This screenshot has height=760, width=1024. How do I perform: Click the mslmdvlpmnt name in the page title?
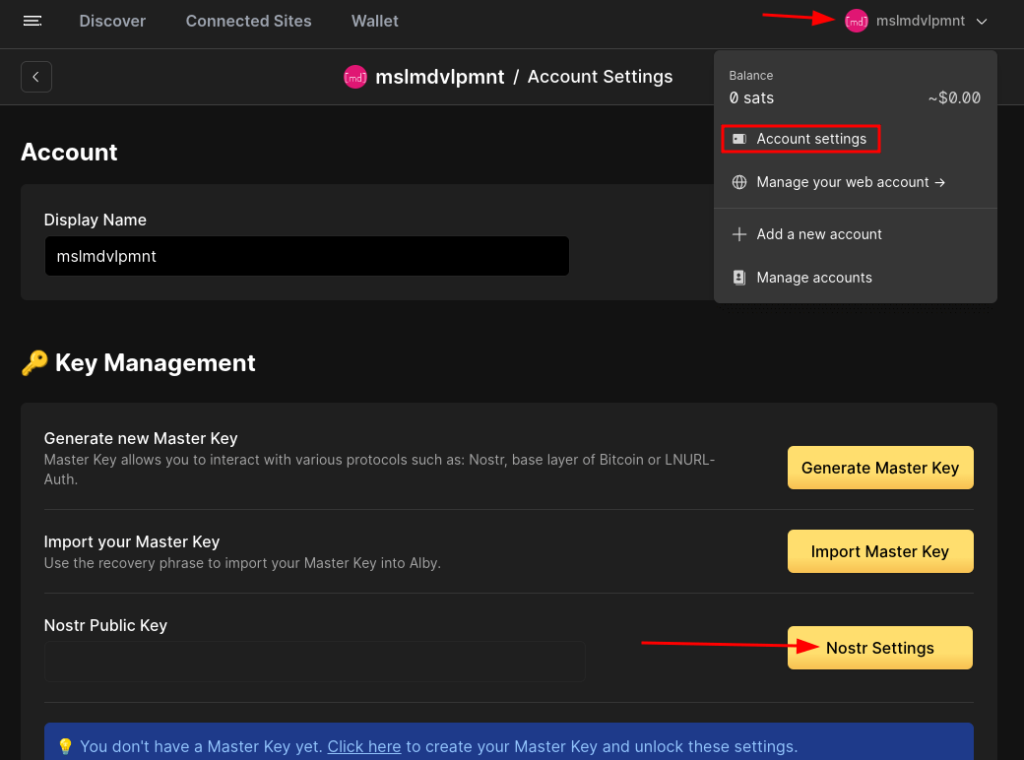[x=440, y=77]
